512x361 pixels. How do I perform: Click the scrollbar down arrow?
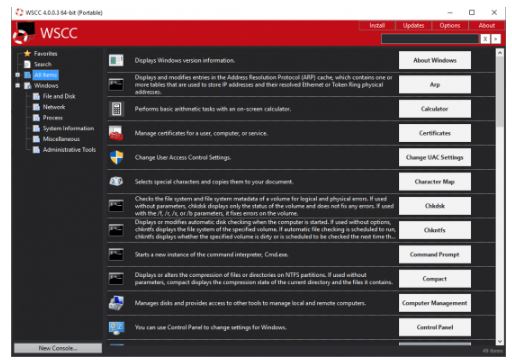(500, 341)
